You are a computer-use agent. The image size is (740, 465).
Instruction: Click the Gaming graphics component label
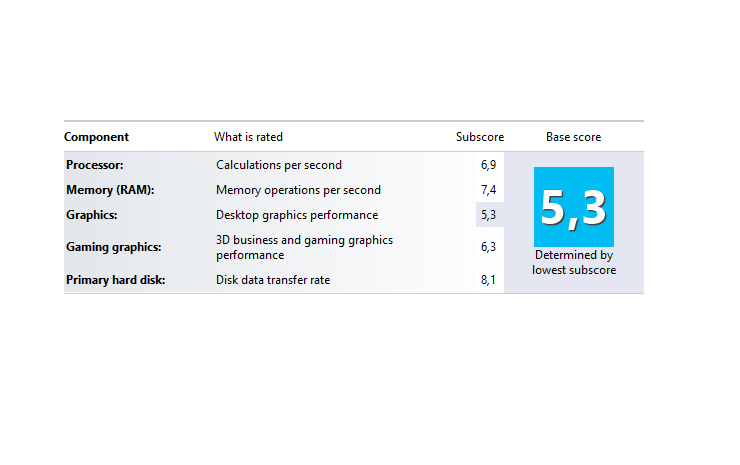[x=113, y=247]
